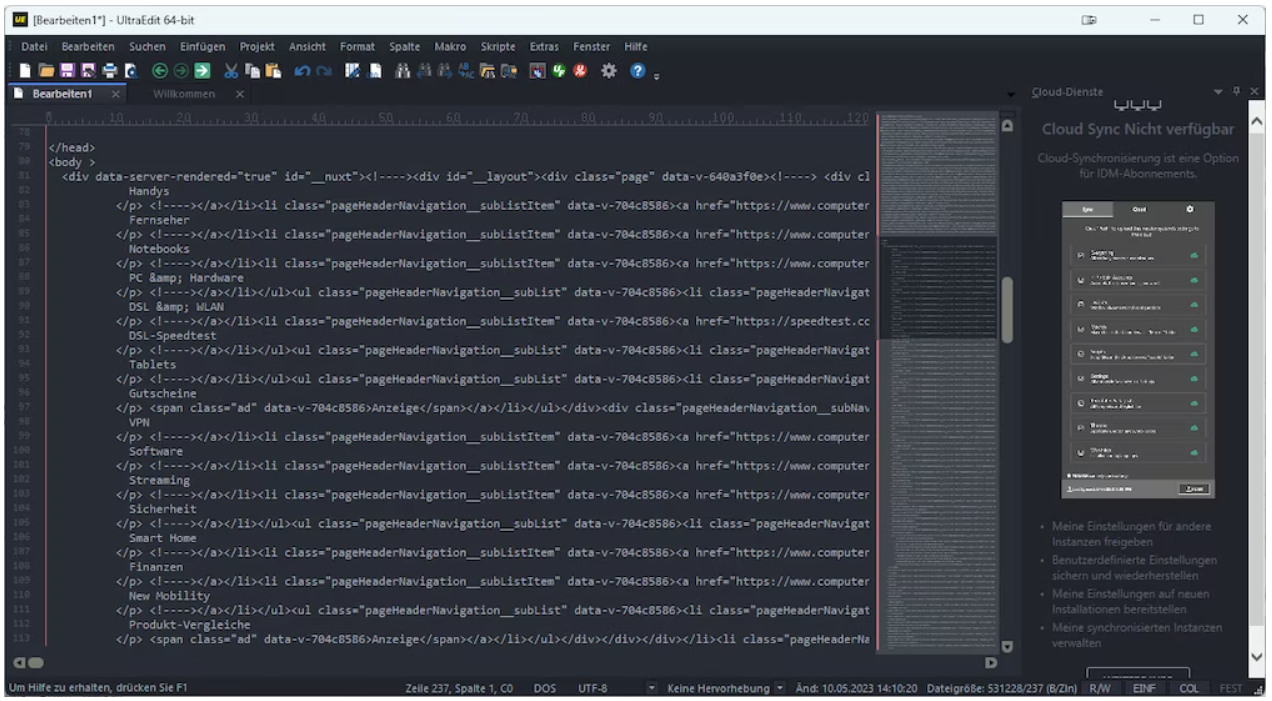Screen dimensions: 1272x701
Task: Toggle COL column mode in status bar
Action: point(1189,688)
